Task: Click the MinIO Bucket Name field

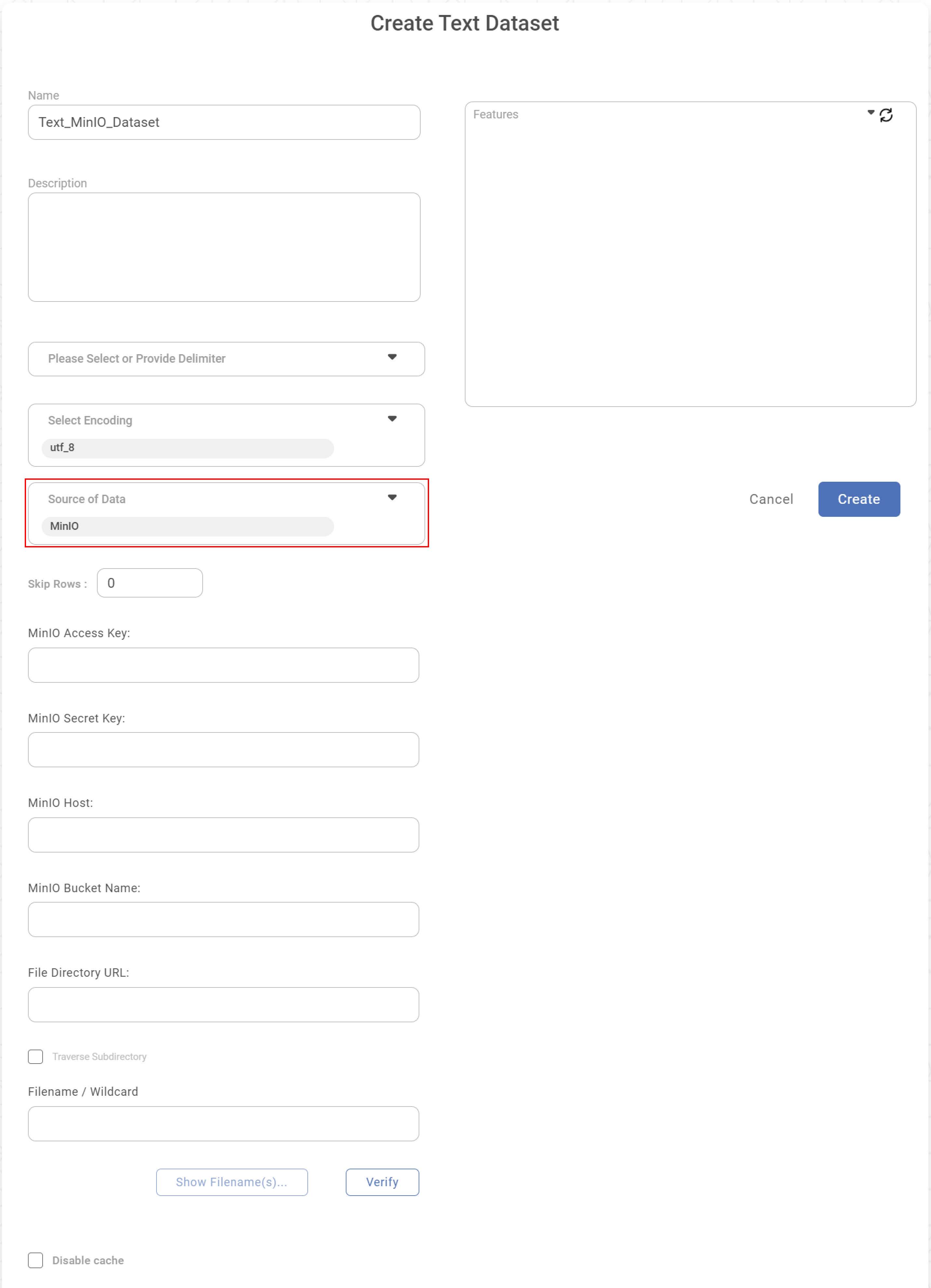Action: pyautogui.click(x=223, y=919)
